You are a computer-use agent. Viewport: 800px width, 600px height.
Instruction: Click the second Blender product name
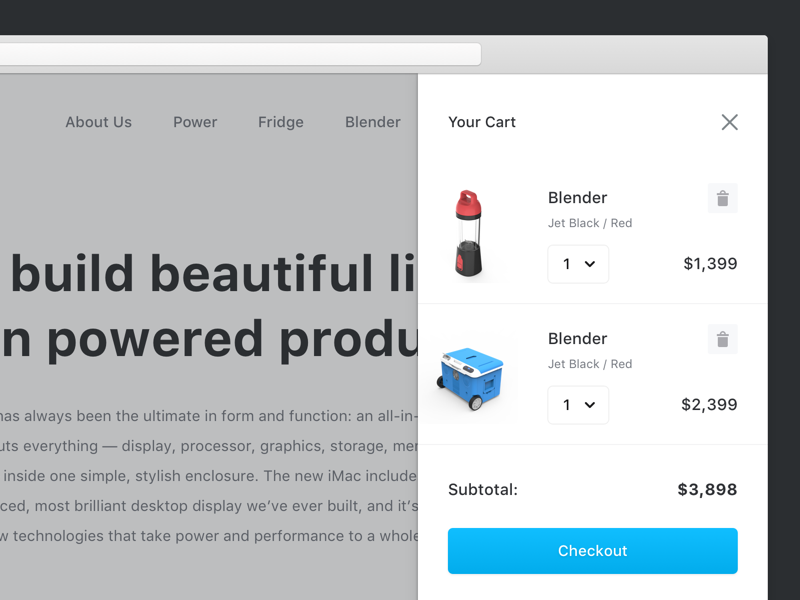(x=577, y=339)
